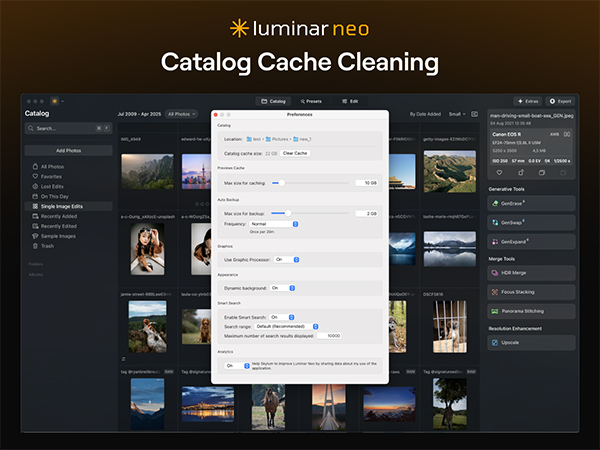
Task: Click the Focus Stacking icon
Action: pyautogui.click(x=495, y=292)
